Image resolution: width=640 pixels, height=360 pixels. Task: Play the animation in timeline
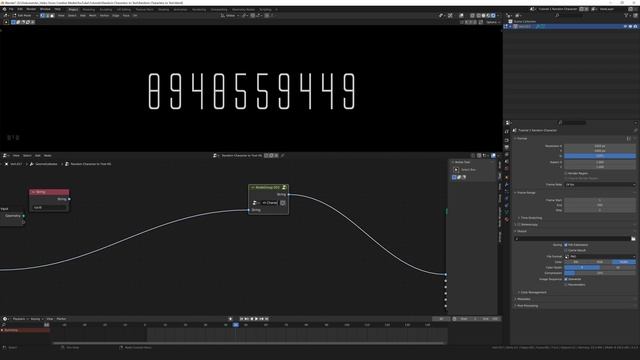256,319
